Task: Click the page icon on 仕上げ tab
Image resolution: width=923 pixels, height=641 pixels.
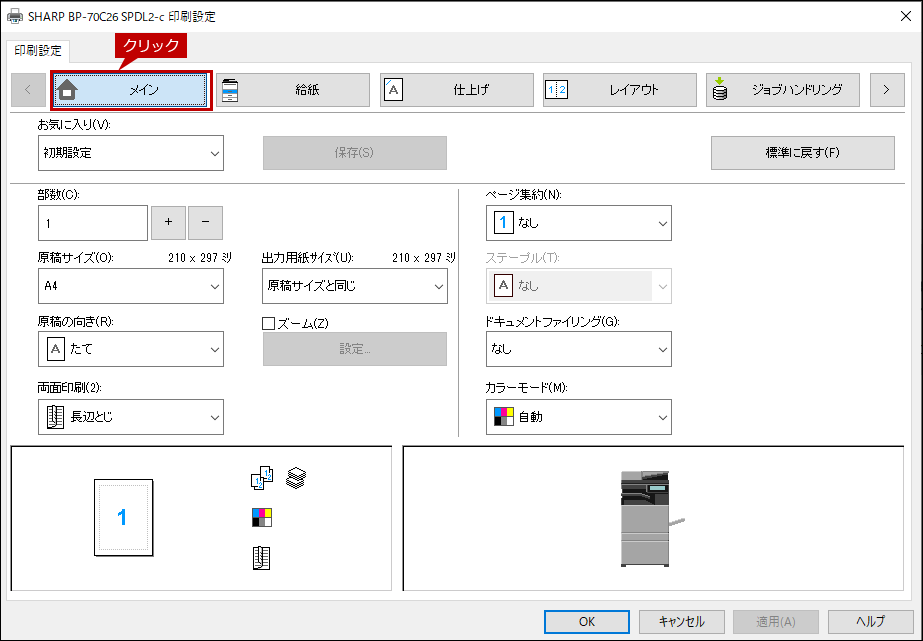Action: coord(393,90)
